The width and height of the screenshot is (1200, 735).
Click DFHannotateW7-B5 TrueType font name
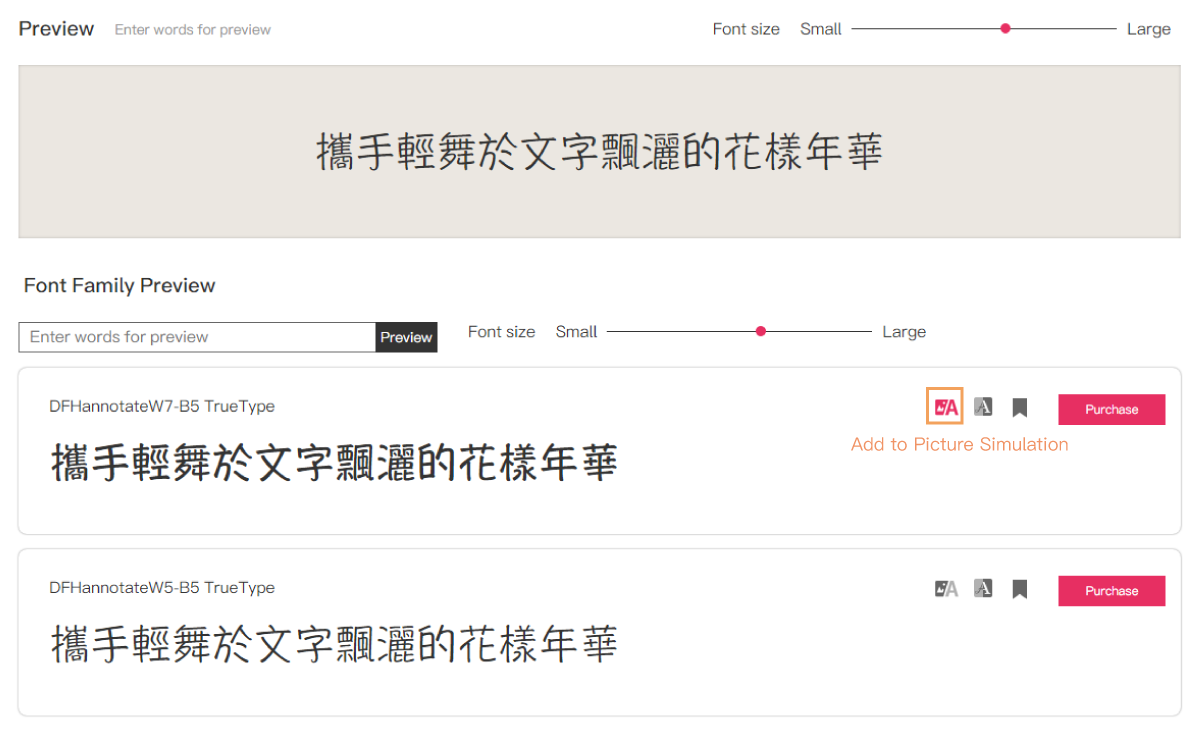[x=162, y=406]
